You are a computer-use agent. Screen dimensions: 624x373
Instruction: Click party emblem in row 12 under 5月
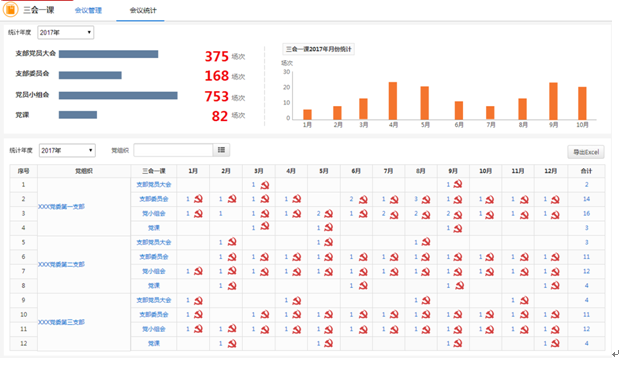(x=328, y=343)
